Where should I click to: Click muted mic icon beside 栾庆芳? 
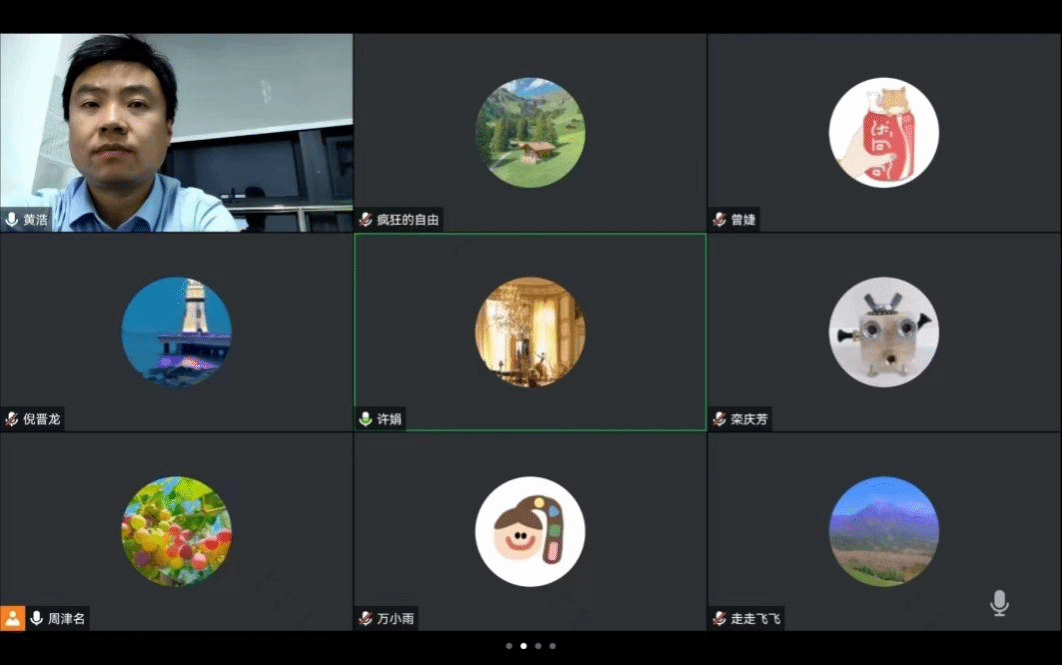[719, 419]
